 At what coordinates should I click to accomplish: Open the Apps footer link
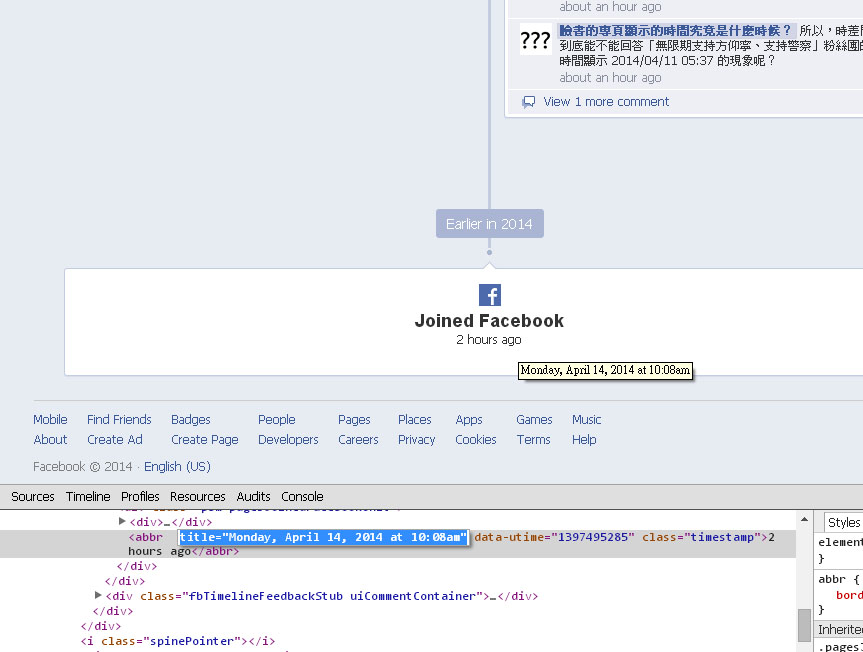point(468,419)
